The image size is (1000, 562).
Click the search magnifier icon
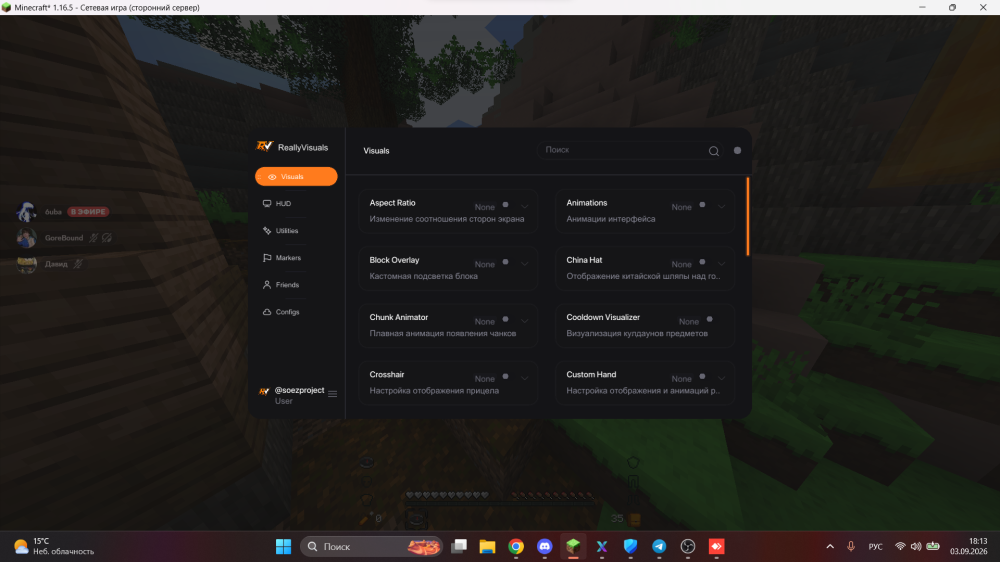[x=714, y=151]
